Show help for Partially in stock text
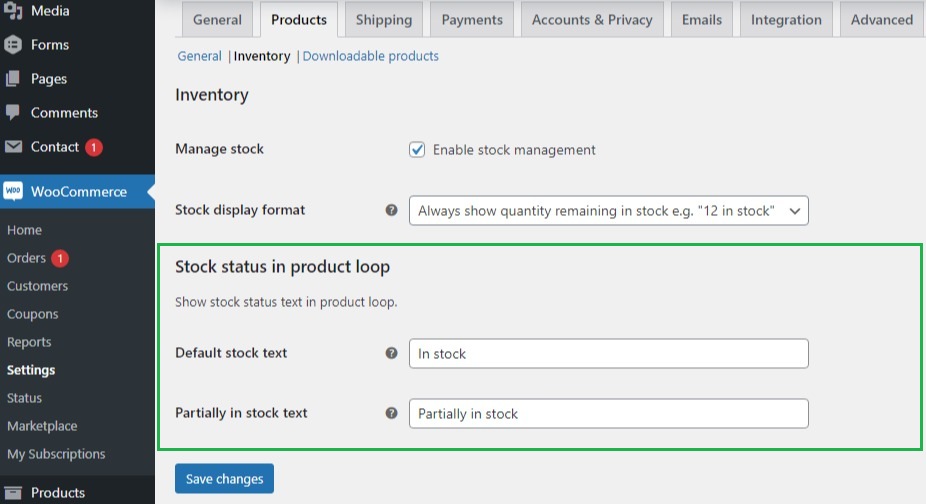 coord(392,413)
